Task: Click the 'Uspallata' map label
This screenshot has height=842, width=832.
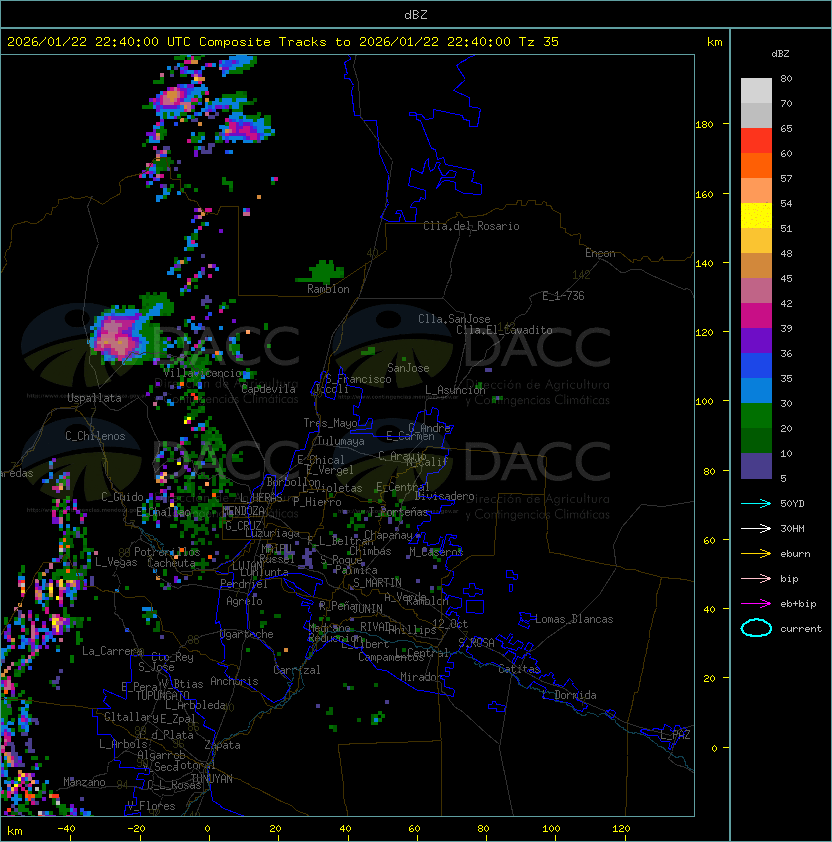Action: click(94, 398)
